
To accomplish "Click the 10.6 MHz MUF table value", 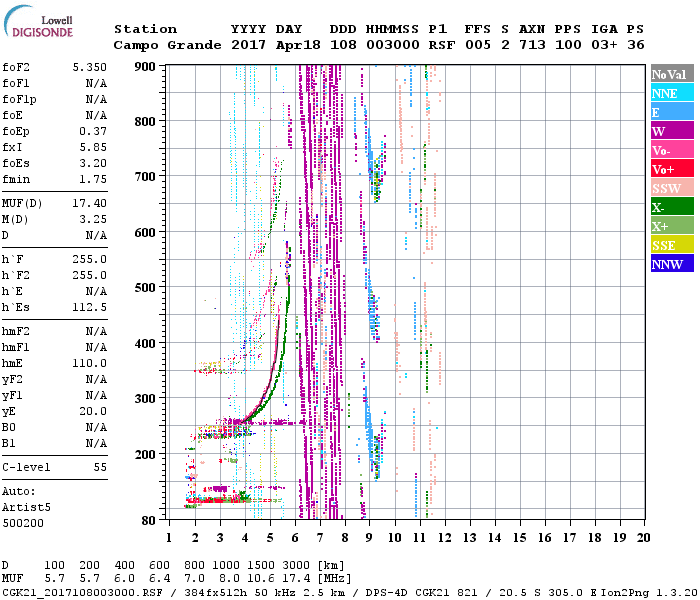I will [x=261, y=579].
